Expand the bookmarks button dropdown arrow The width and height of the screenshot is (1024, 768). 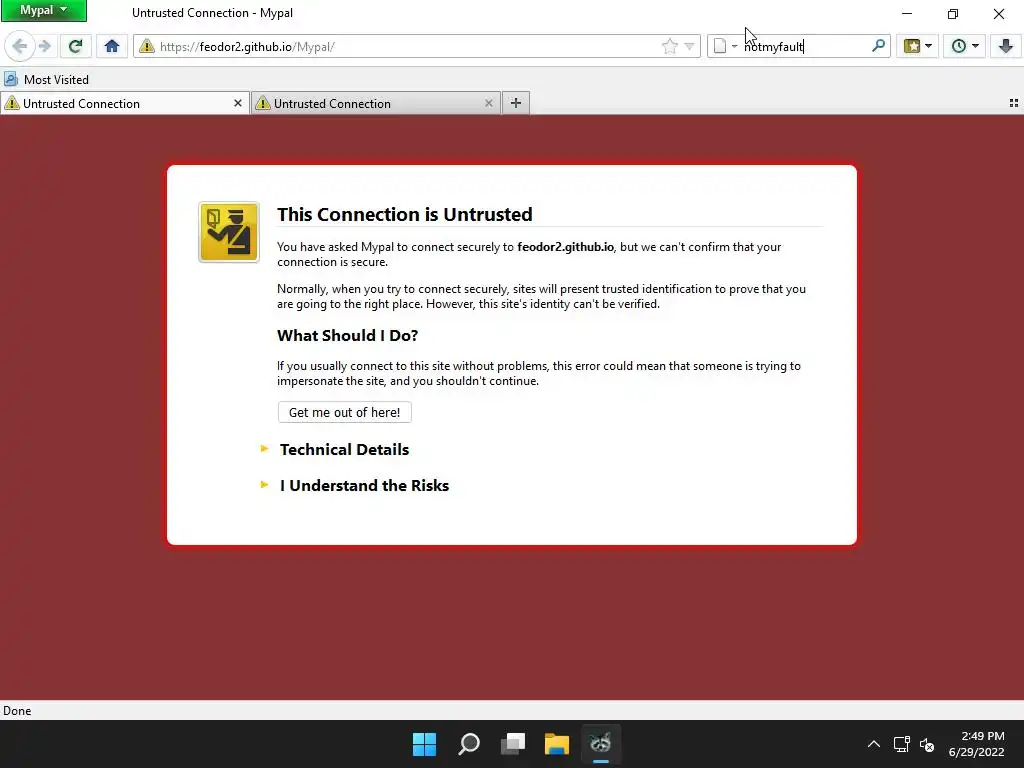pyautogui.click(x=929, y=46)
